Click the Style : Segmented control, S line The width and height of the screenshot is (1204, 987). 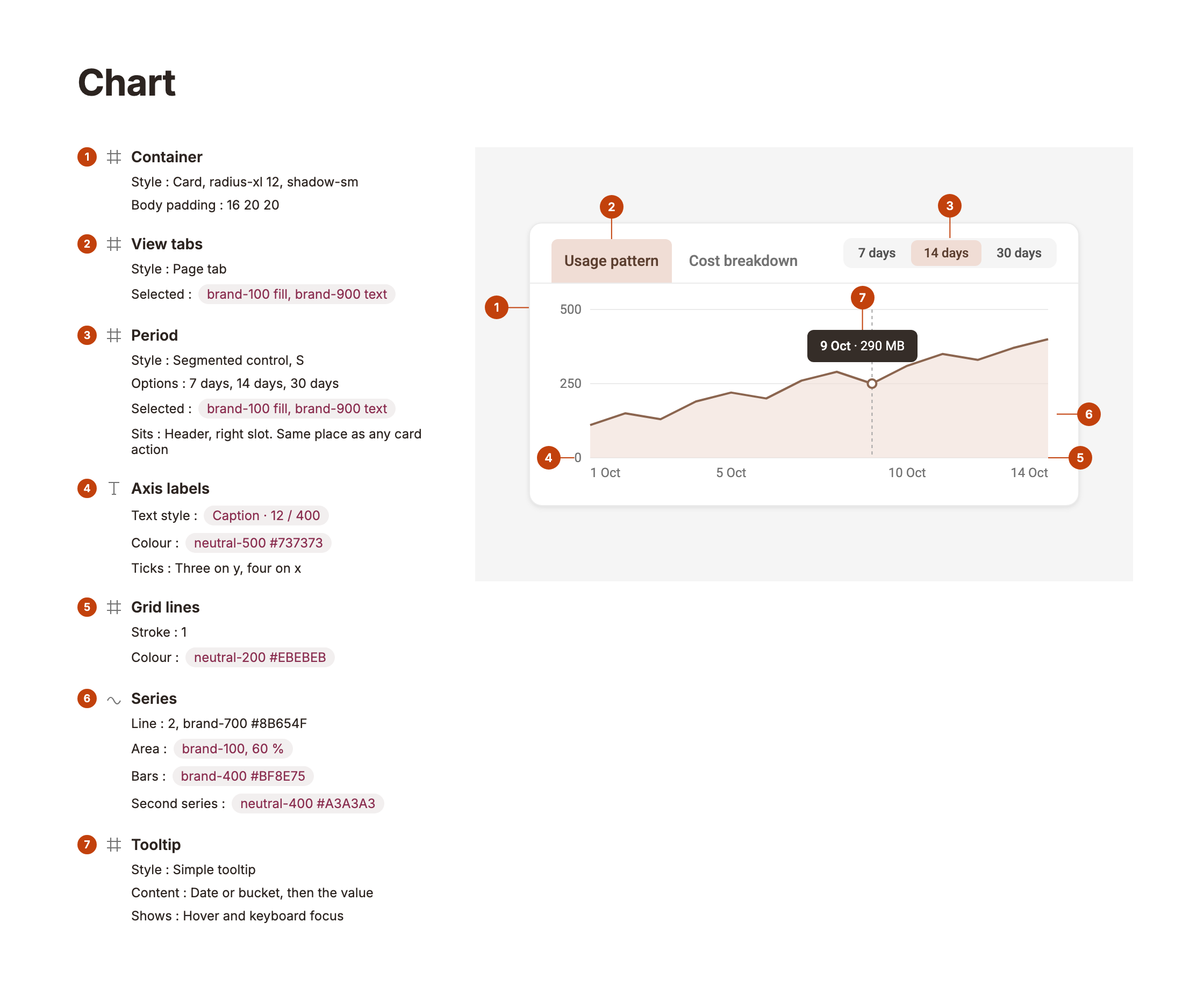click(x=217, y=360)
